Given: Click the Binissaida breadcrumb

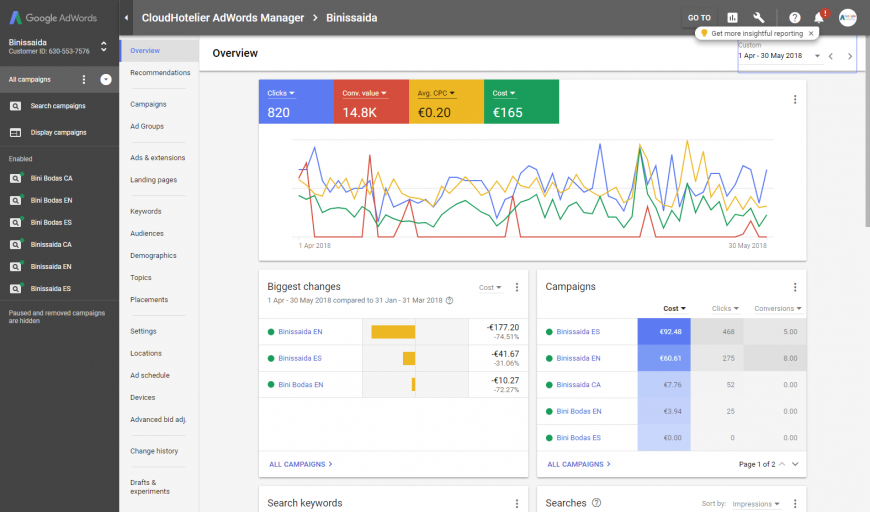Looking at the screenshot, I should [351, 18].
